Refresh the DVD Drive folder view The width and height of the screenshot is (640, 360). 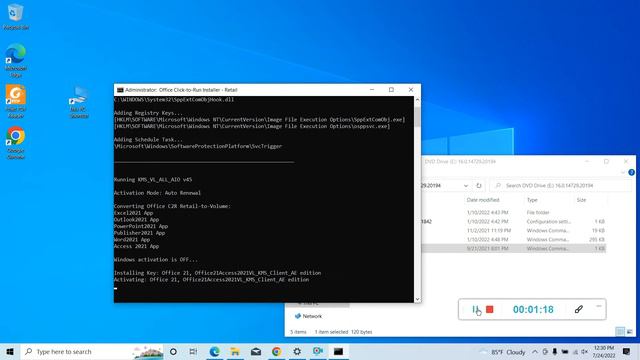[x=479, y=186]
